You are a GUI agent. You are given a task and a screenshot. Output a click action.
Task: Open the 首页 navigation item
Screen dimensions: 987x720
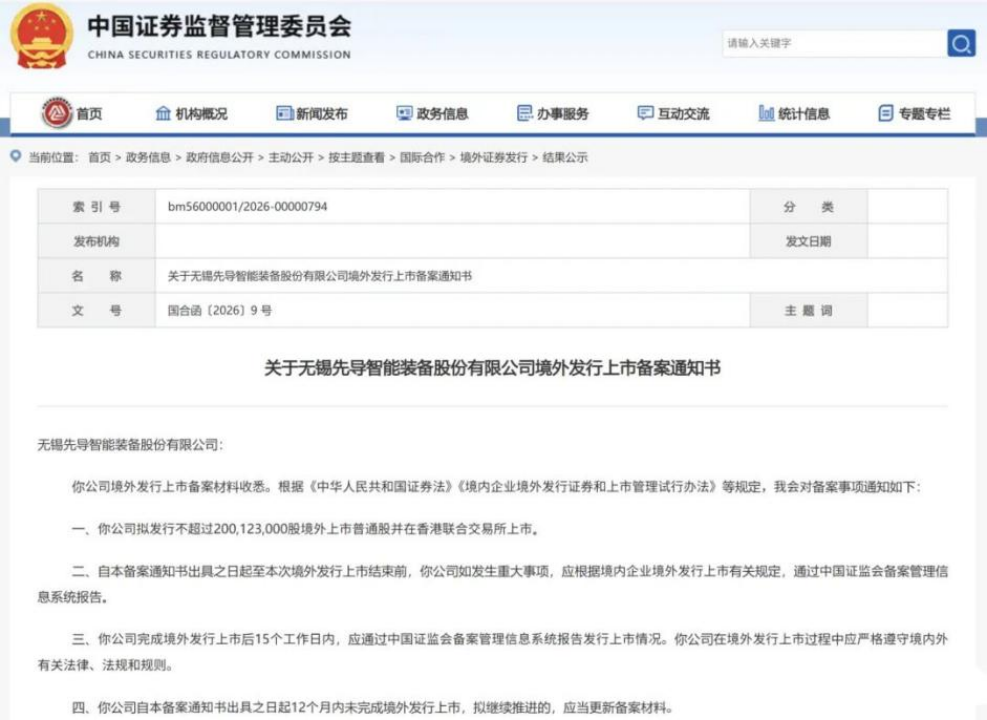pyautogui.click(x=89, y=114)
